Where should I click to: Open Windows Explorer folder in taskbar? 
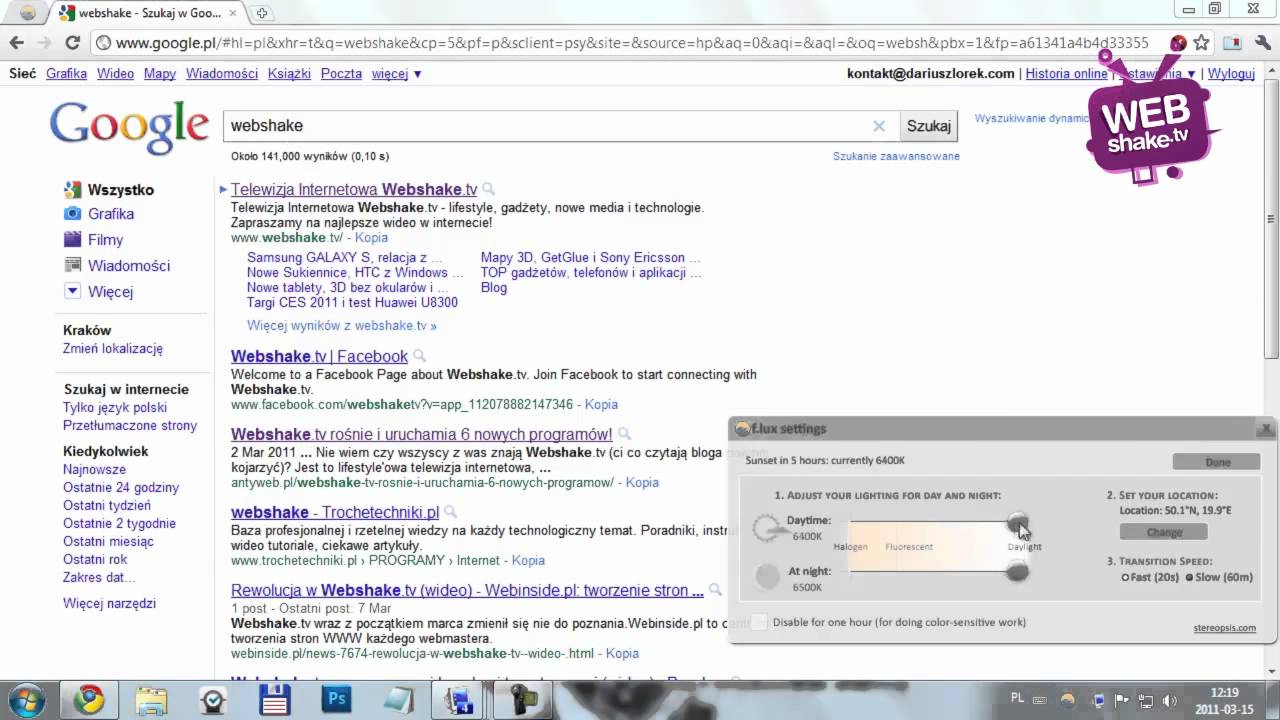(x=151, y=699)
